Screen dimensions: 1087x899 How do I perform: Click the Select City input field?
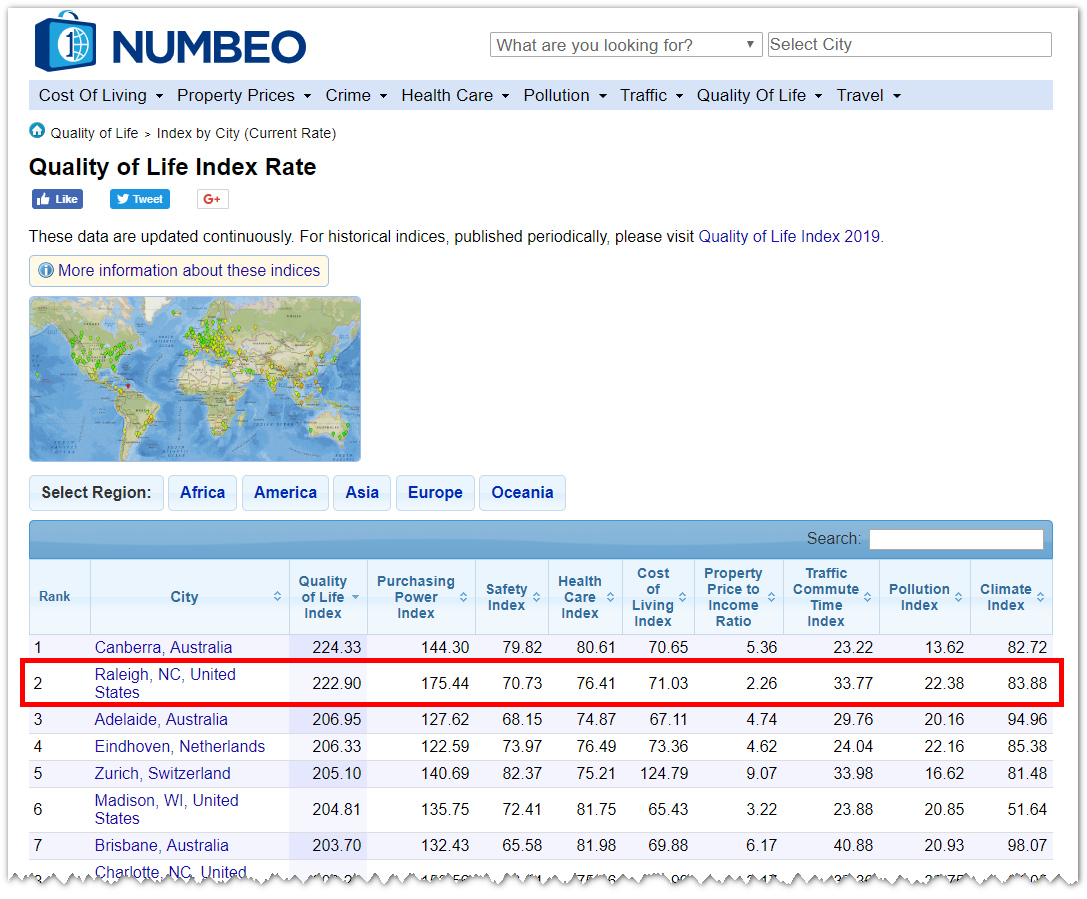[909, 45]
